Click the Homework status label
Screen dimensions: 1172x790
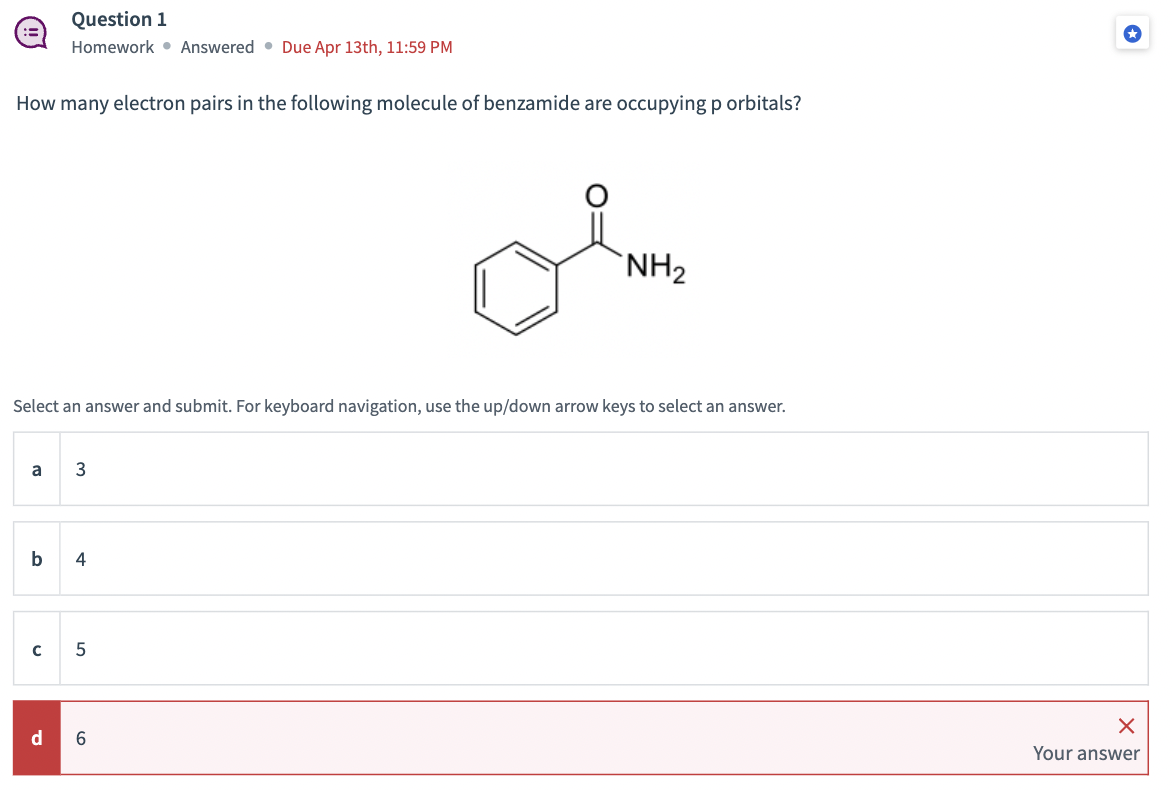[x=112, y=47]
